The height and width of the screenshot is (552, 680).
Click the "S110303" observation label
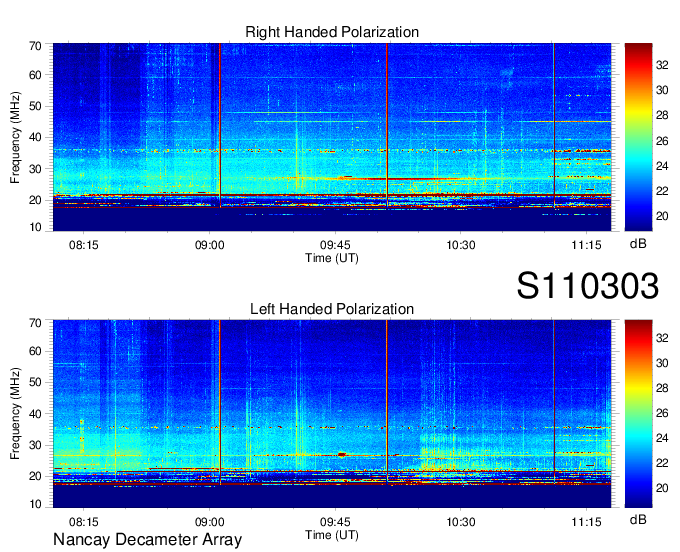[588, 286]
